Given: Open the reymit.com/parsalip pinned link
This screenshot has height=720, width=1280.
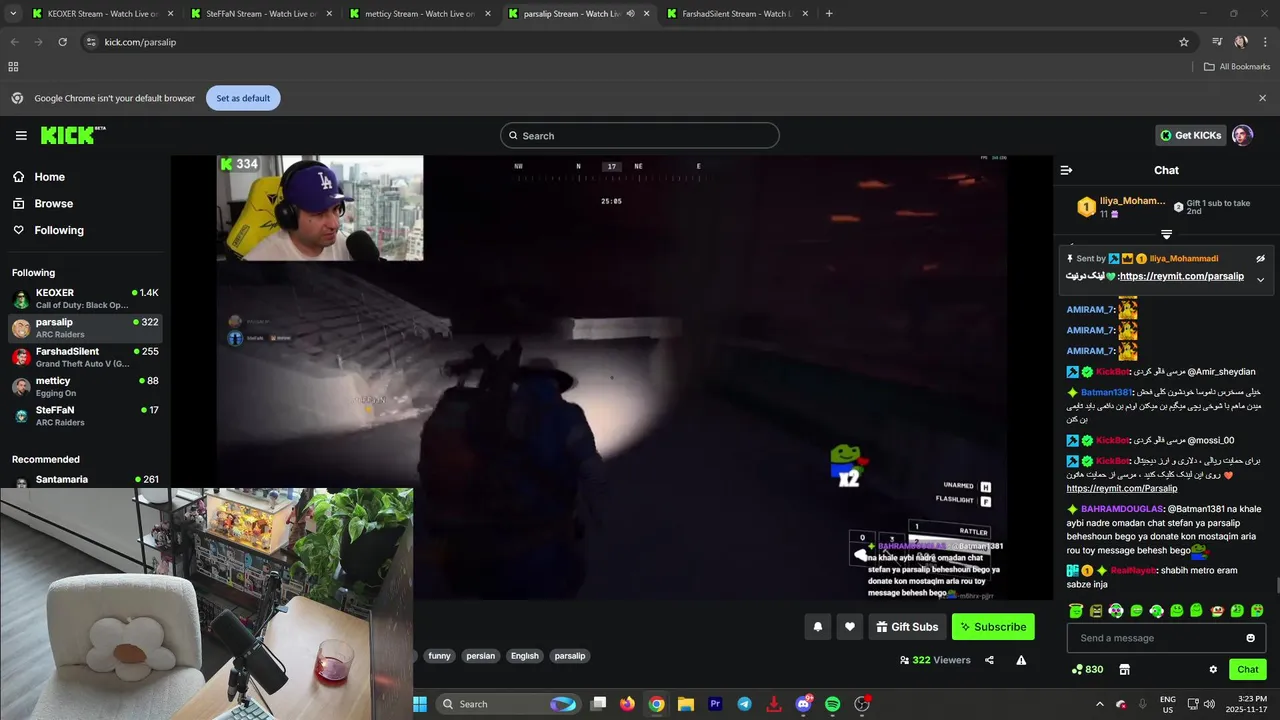Looking at the screenshot, I should coord(1182,276).
